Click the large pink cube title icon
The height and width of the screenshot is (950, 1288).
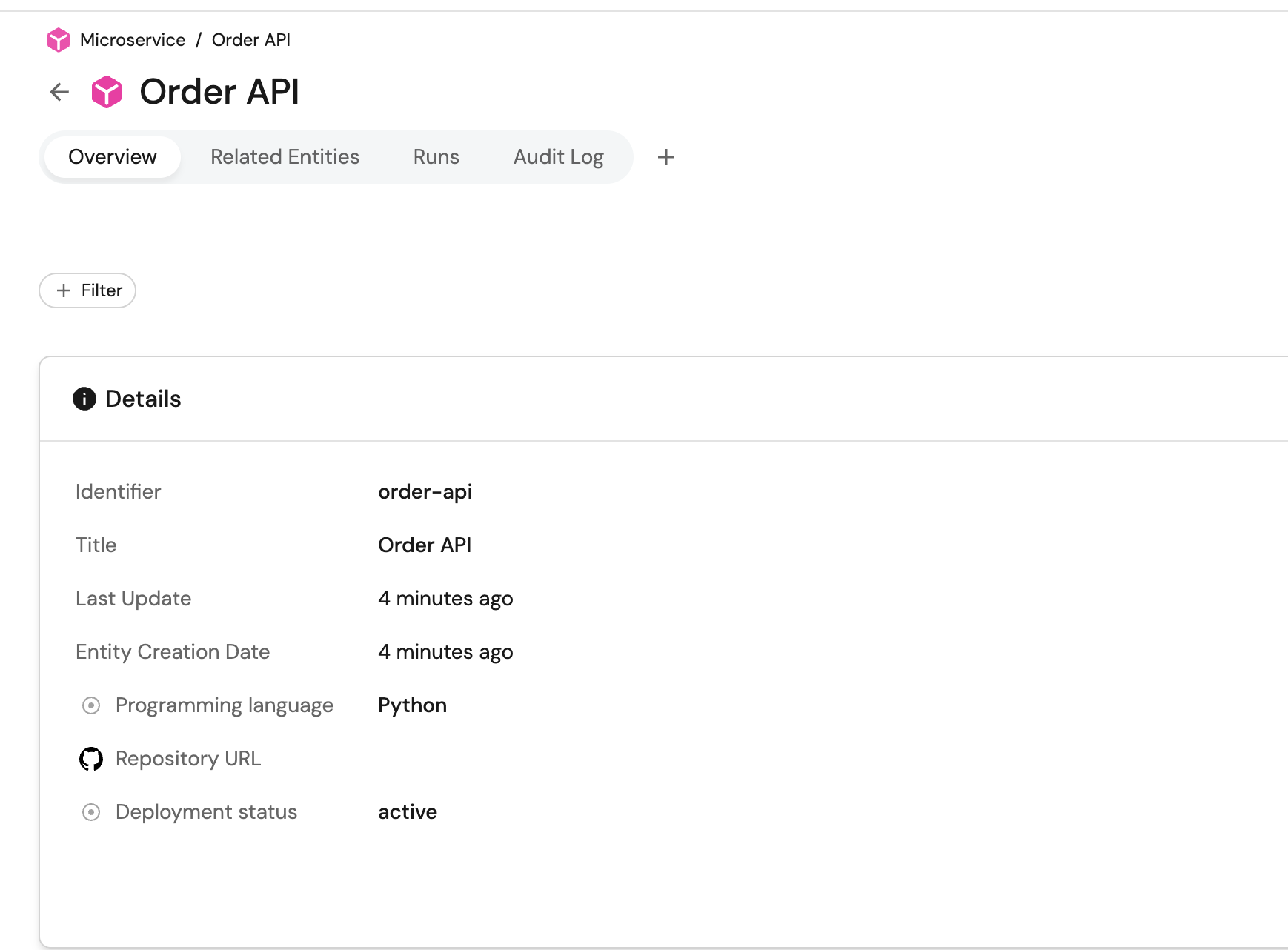pyautogui.click(x=107, y=92)
